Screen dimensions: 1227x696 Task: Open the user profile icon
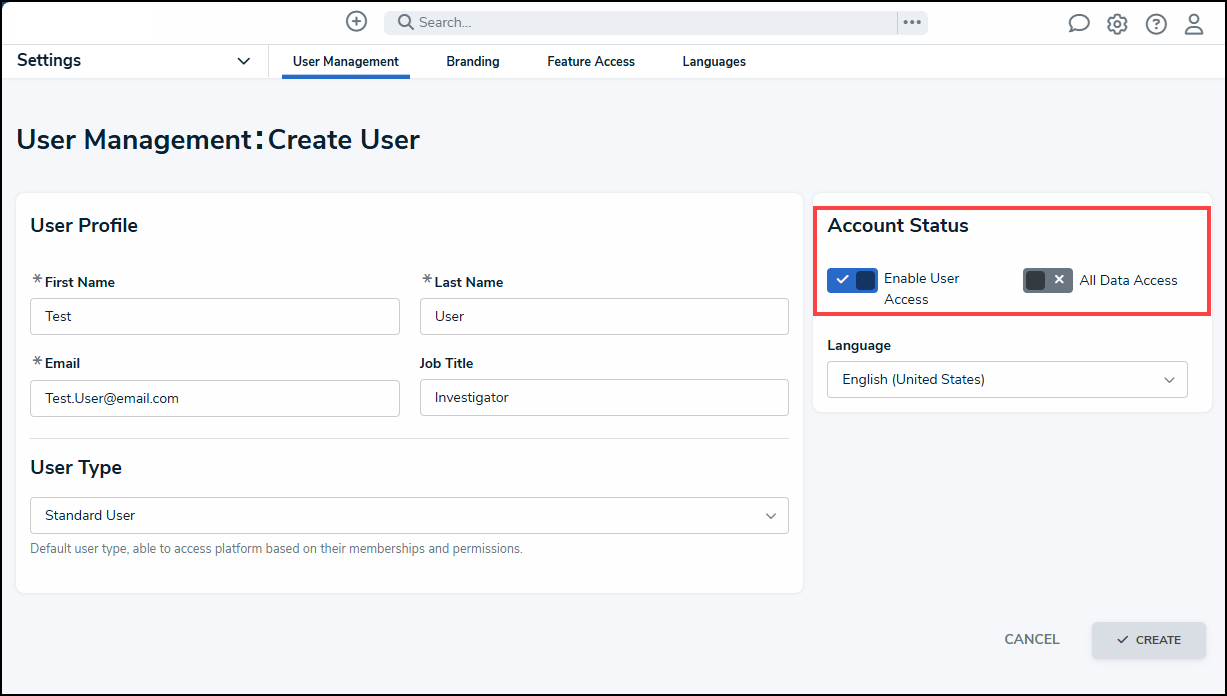[1194, 24]
